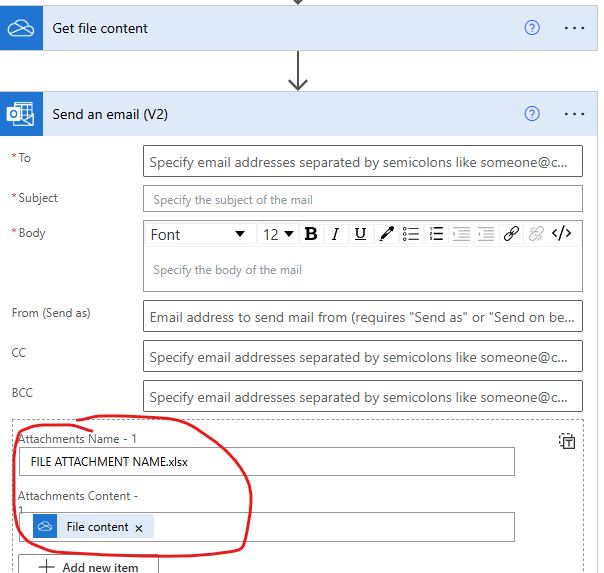Insert a bulleted list
The image size is (604, 573).
pos(411,234)
